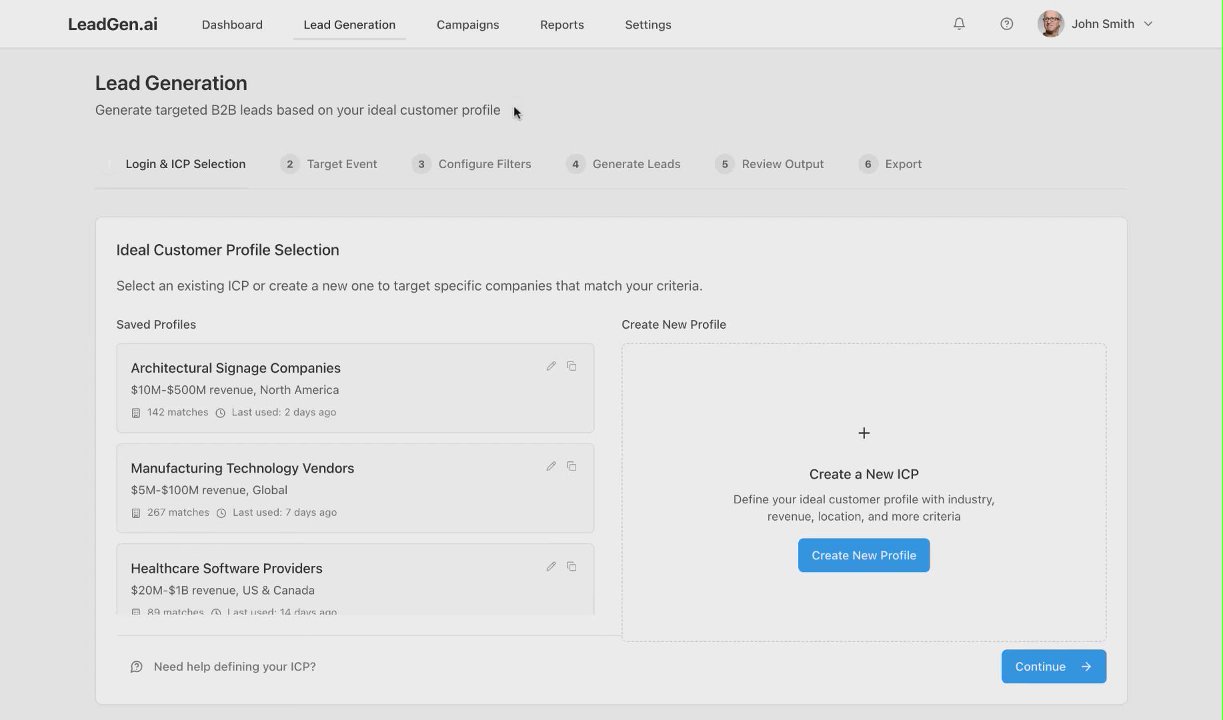This screenshot has width=1223, height=720.
Task: Click the Continue button
Action: 1053,667
